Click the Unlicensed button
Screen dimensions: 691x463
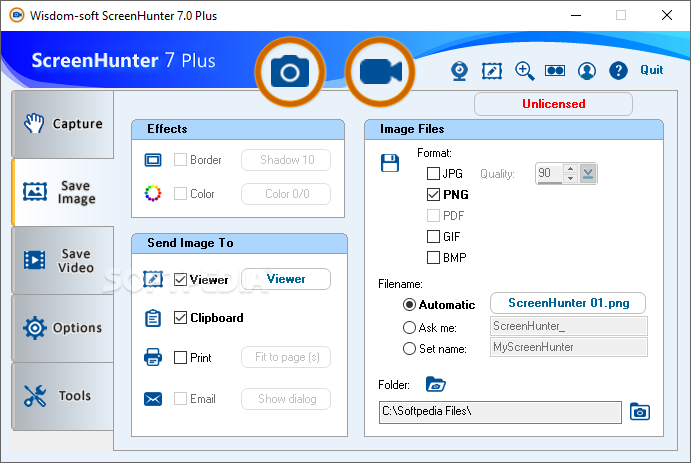click(554, 104)
